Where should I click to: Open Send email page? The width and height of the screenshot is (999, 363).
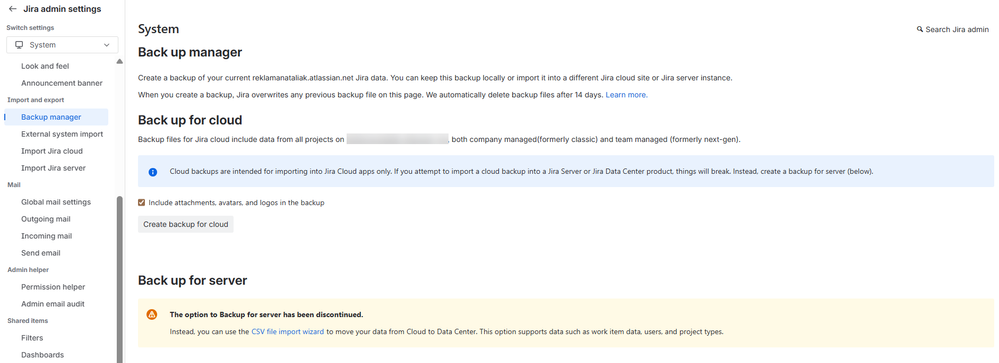point(41,253)
